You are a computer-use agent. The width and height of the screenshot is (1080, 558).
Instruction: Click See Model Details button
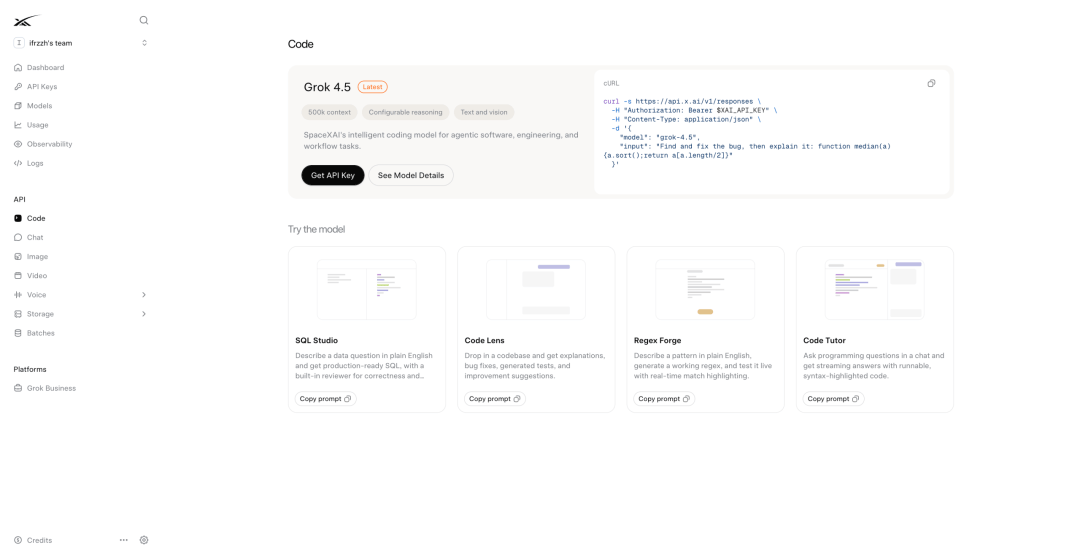pyautogui.click(x=411, y=175)
